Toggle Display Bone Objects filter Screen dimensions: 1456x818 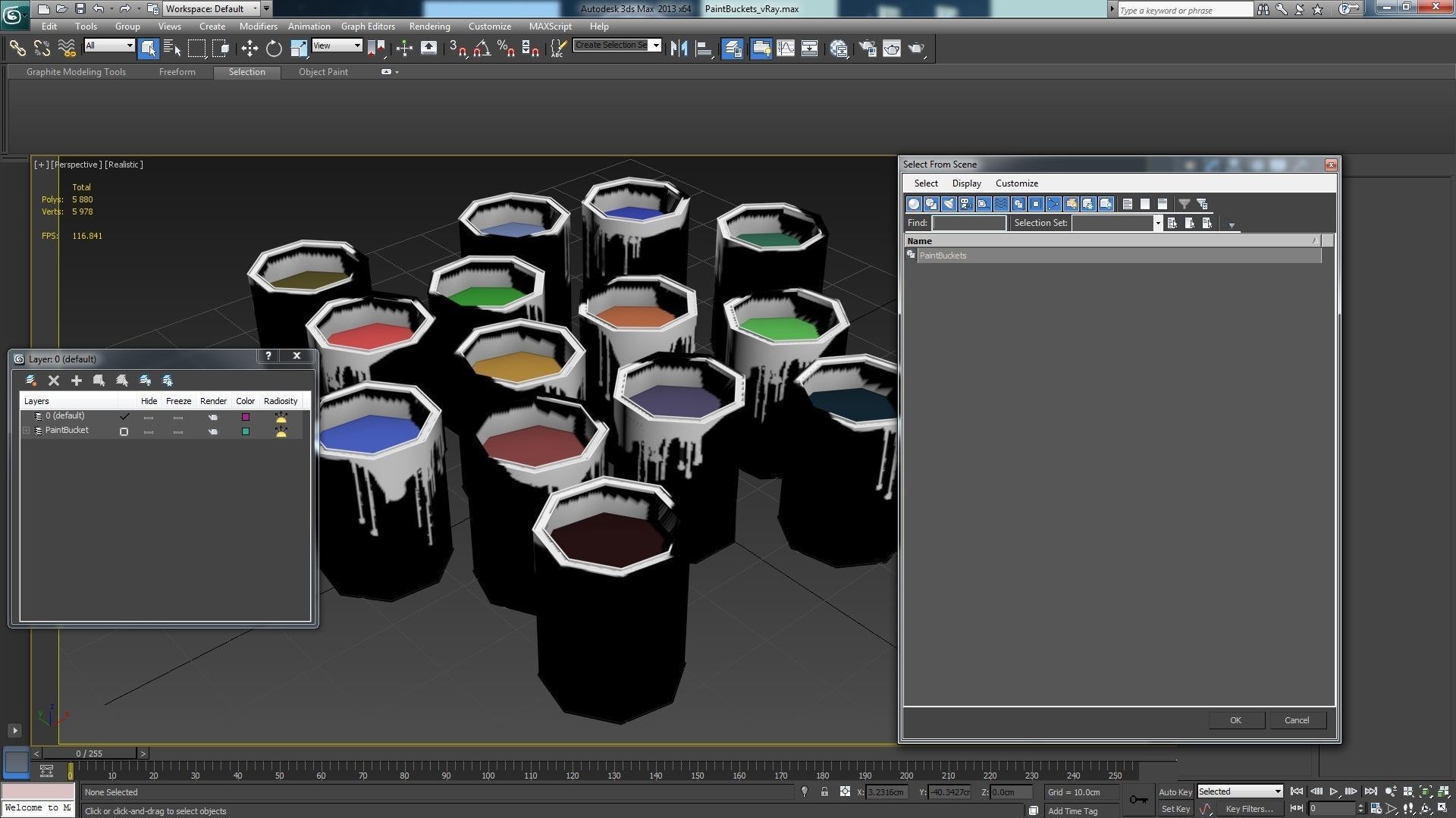[x=1053, y=204]
